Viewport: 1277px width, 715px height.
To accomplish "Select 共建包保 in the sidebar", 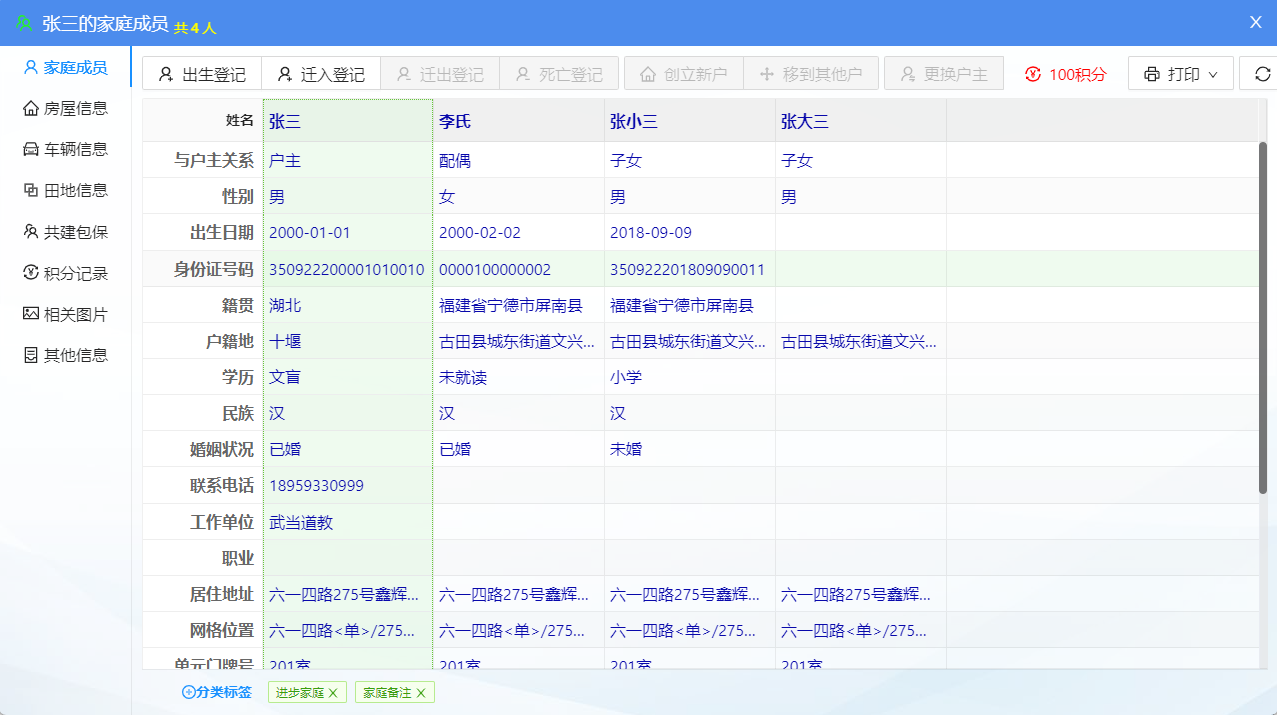I will 66,232.
